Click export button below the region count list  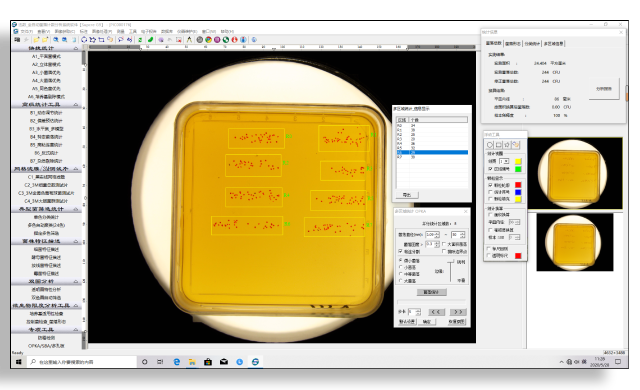[x=407, y=195]
